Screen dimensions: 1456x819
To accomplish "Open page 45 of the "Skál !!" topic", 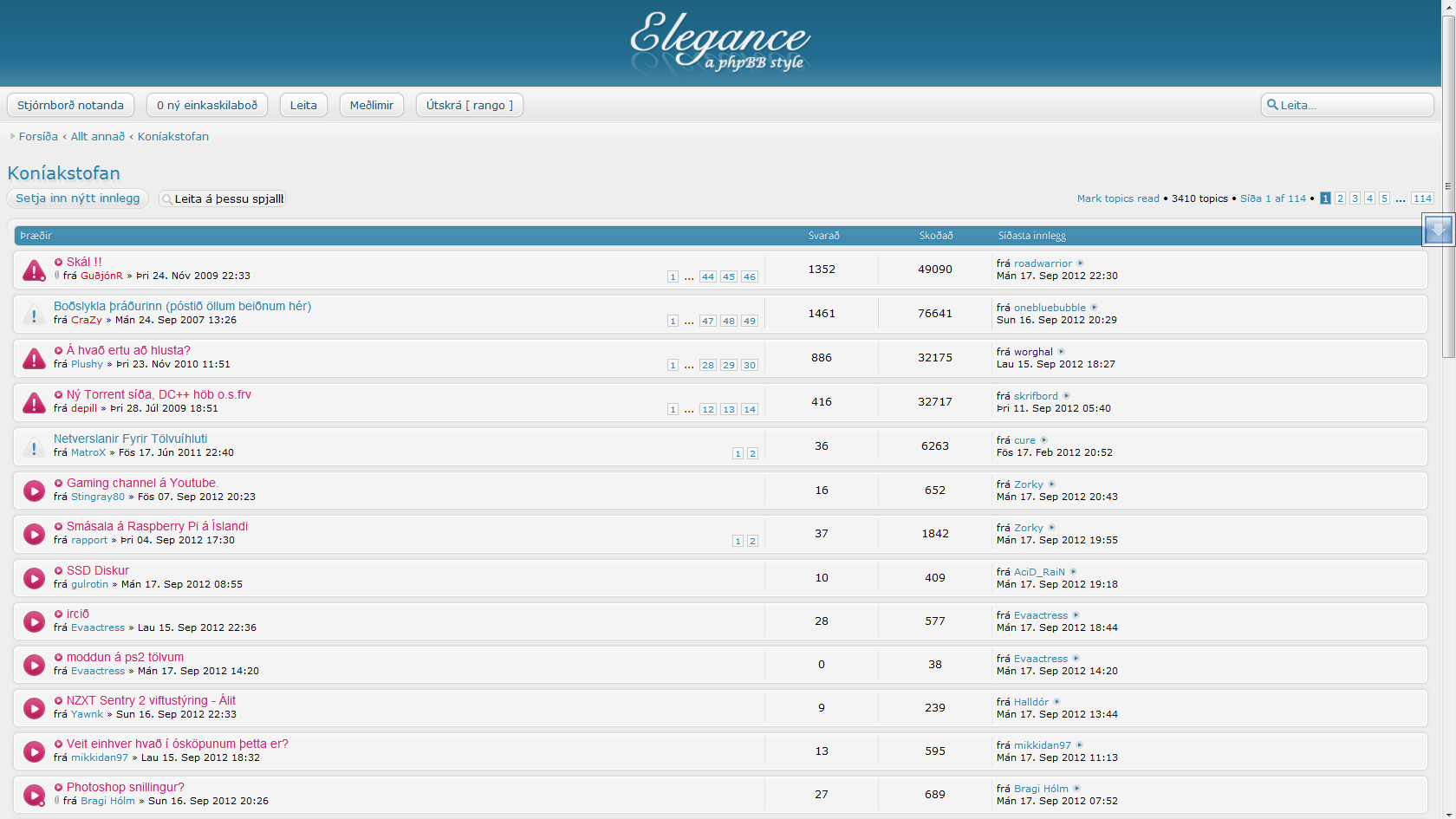I will click(729, 276).
